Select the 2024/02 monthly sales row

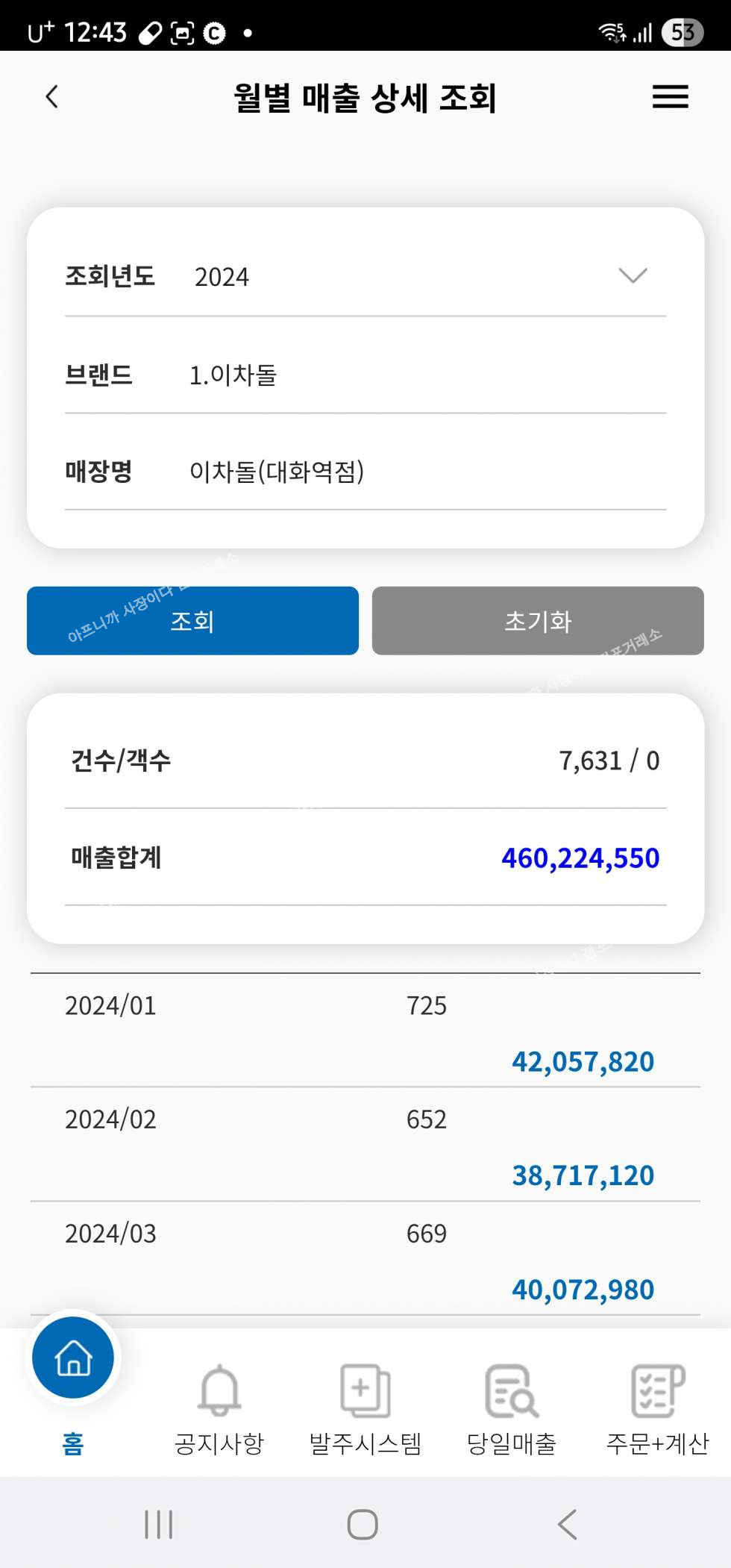pyautogui.click(x=365, y=1145)
